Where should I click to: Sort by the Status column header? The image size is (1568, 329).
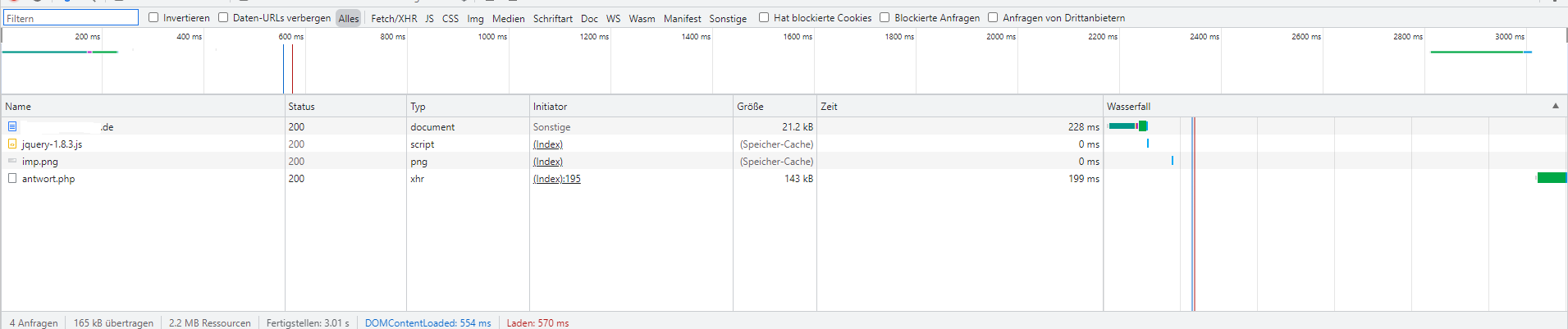click(x=301, y=107)
